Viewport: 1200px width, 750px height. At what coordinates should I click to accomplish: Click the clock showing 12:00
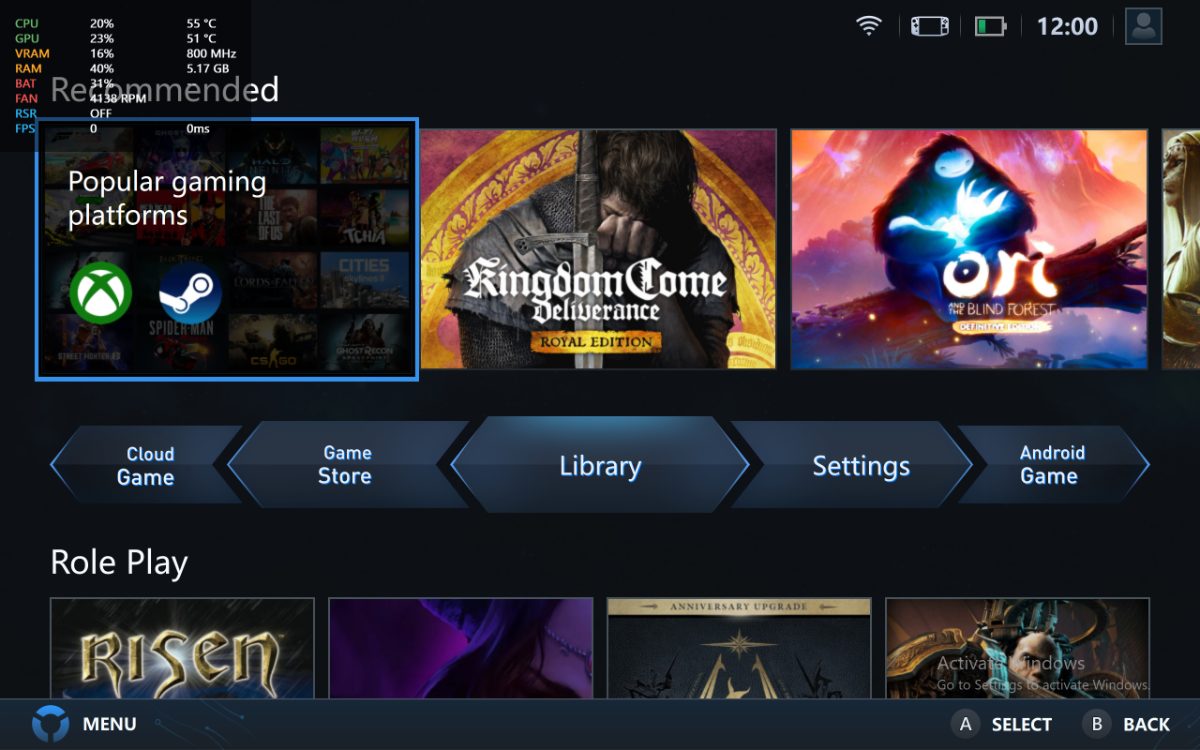(x=1067, y=27)
